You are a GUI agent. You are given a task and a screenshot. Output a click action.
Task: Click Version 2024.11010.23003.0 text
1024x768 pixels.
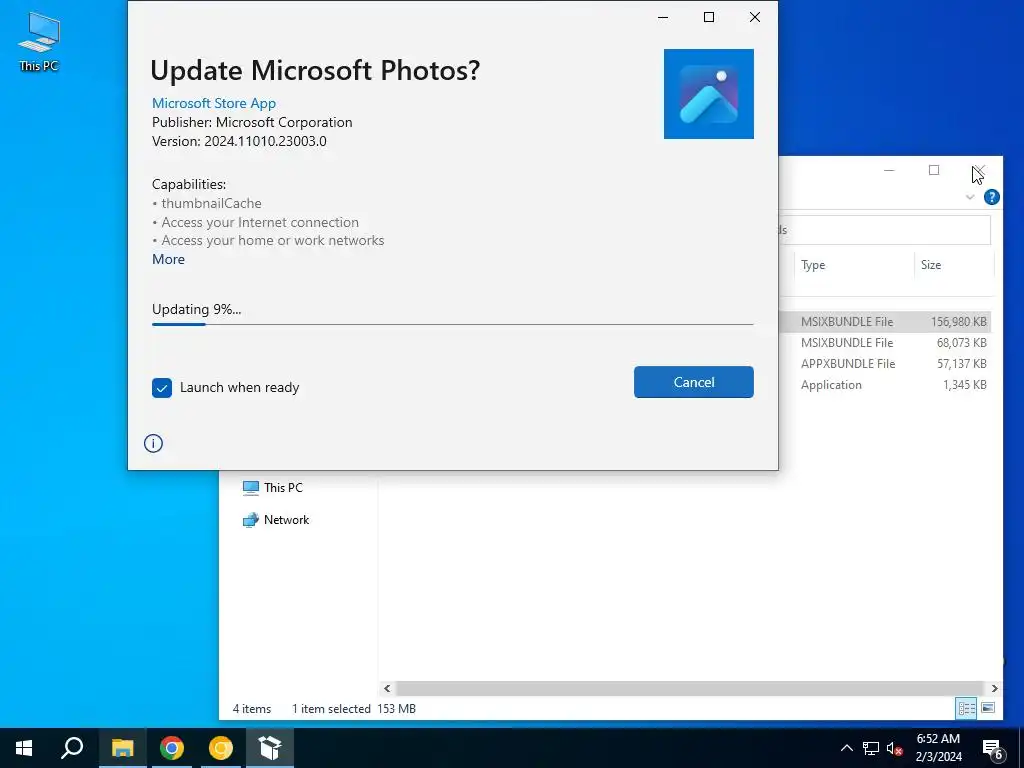[239, 141]
